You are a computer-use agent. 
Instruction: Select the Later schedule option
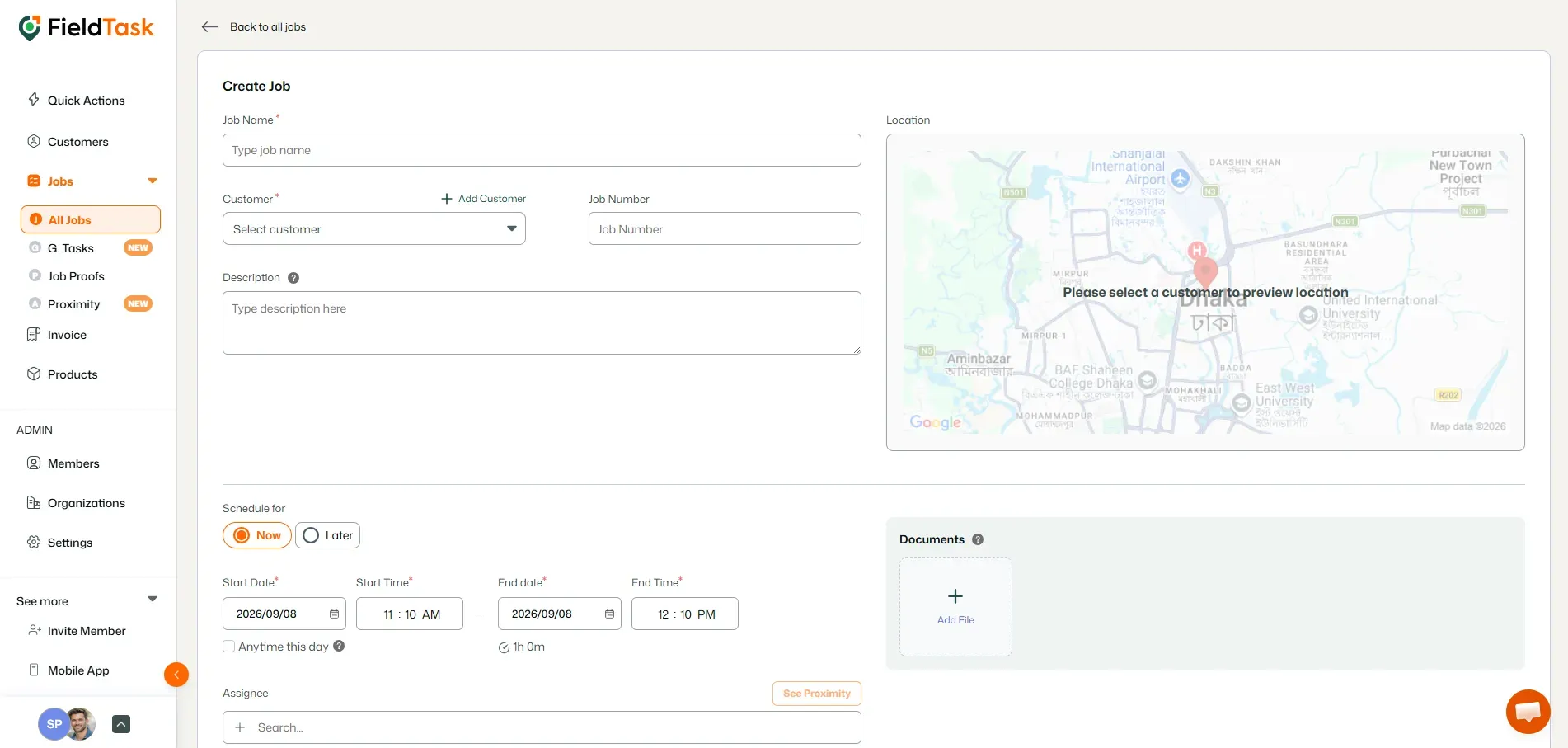coord(327,535)
